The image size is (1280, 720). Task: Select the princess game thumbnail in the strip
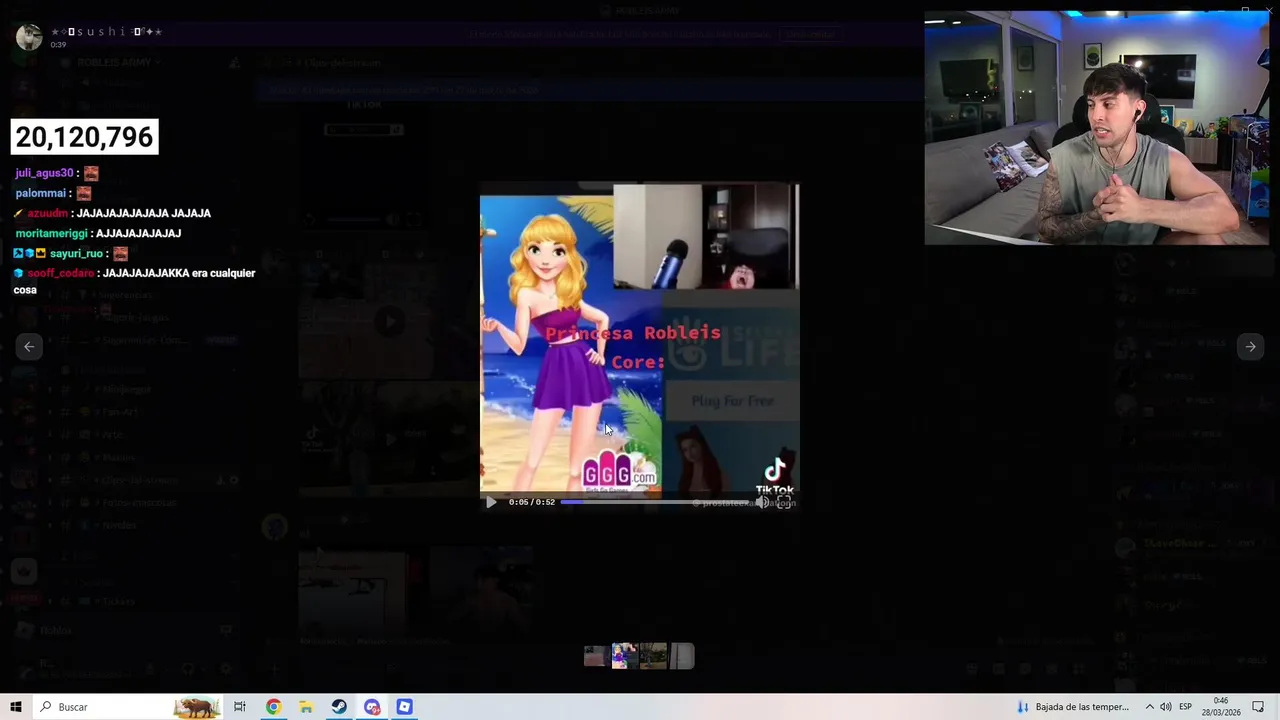tap(624, 656)
